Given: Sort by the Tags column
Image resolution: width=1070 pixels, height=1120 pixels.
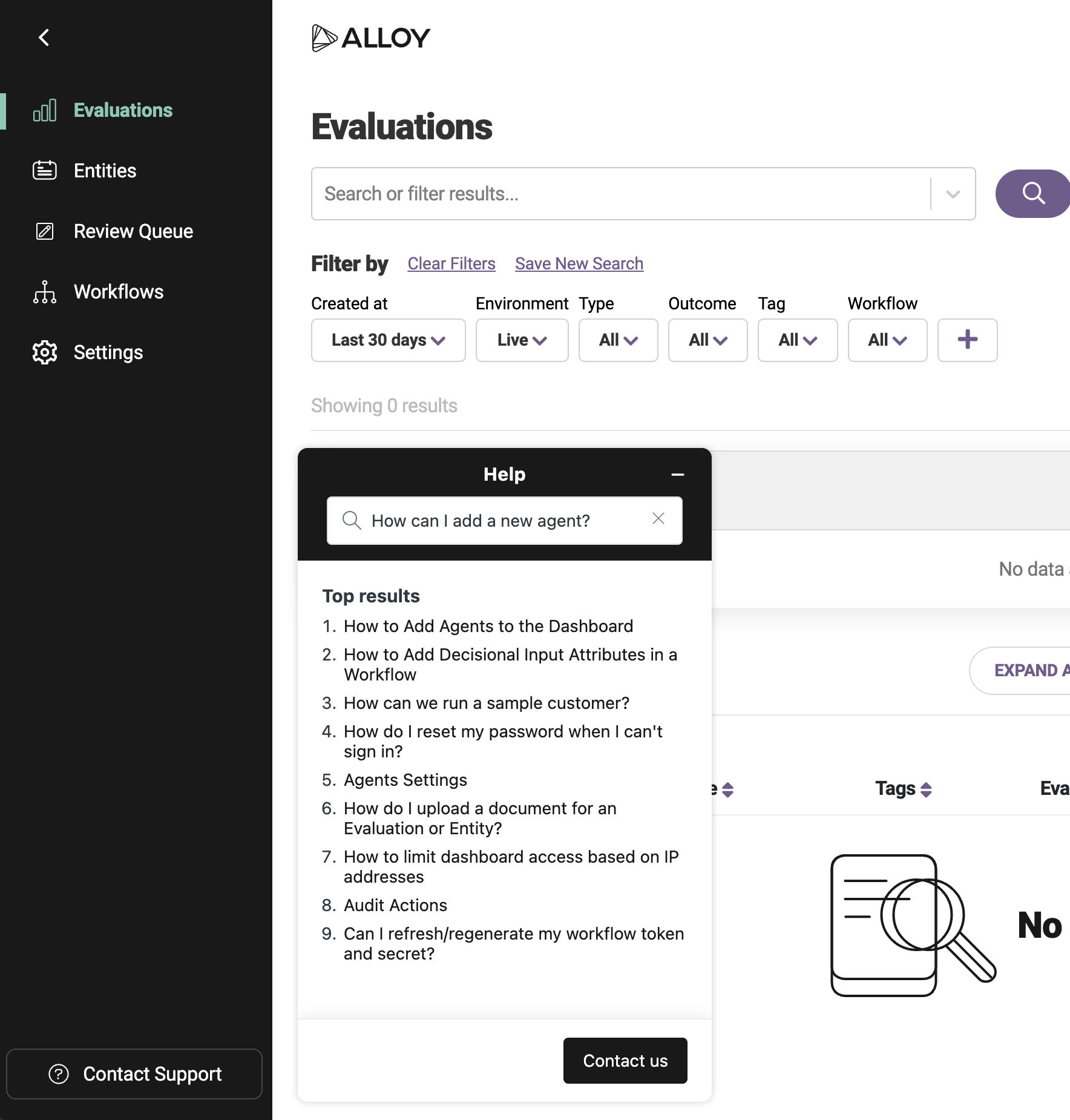Looking at the screenshot, I should click(926, 789).
